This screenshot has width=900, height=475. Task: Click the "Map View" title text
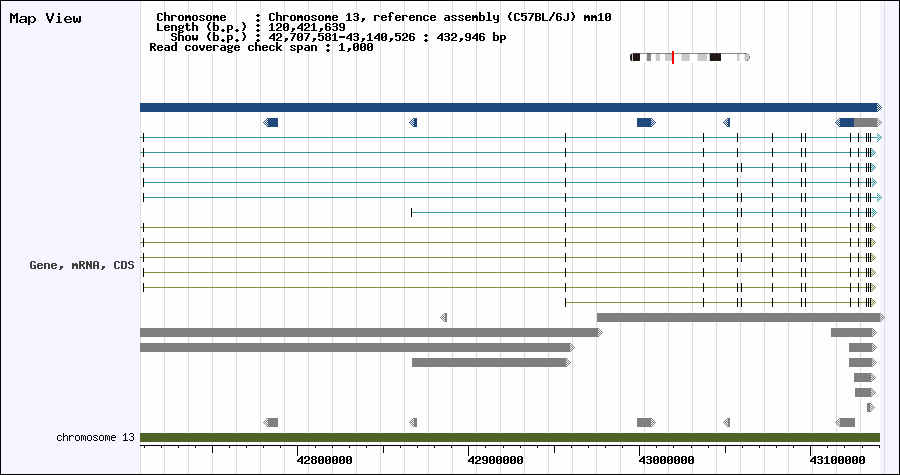click(45, 18)
